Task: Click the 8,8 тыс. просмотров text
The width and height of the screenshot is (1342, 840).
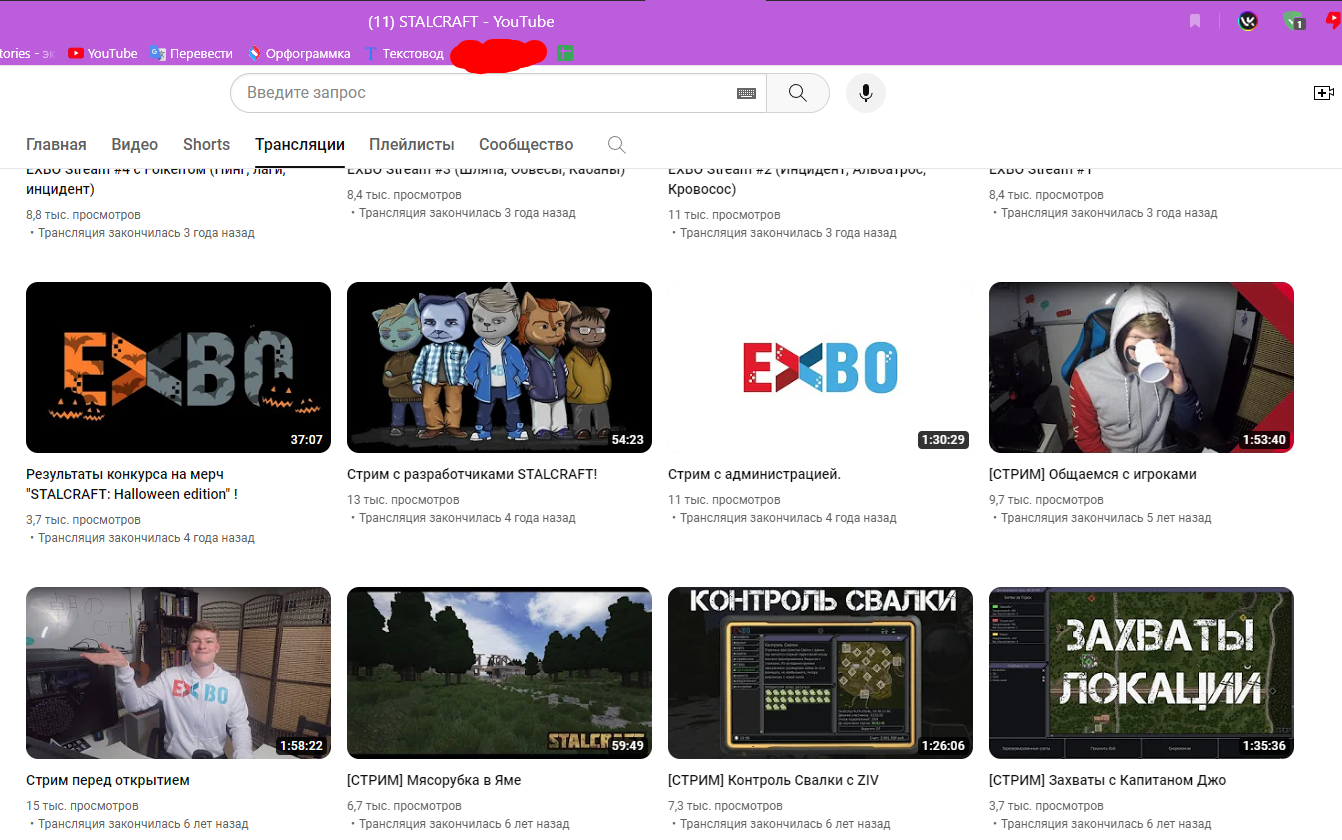Action: click(83, 215)
